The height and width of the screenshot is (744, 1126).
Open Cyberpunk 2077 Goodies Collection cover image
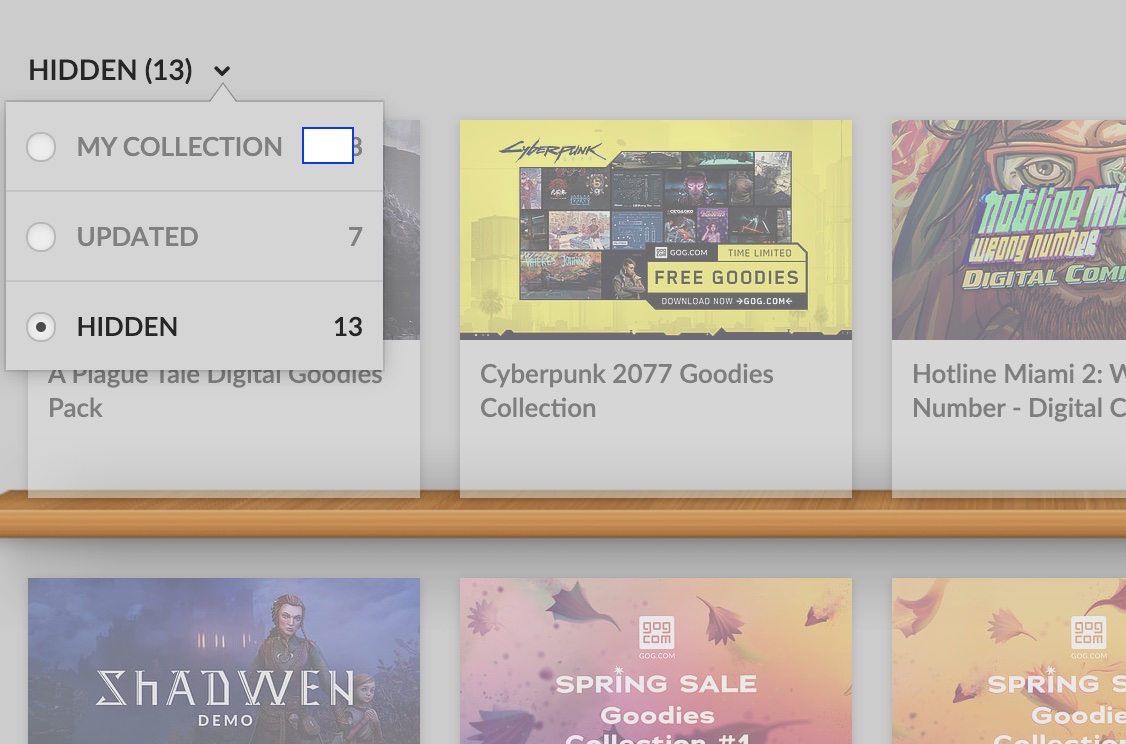656,230
